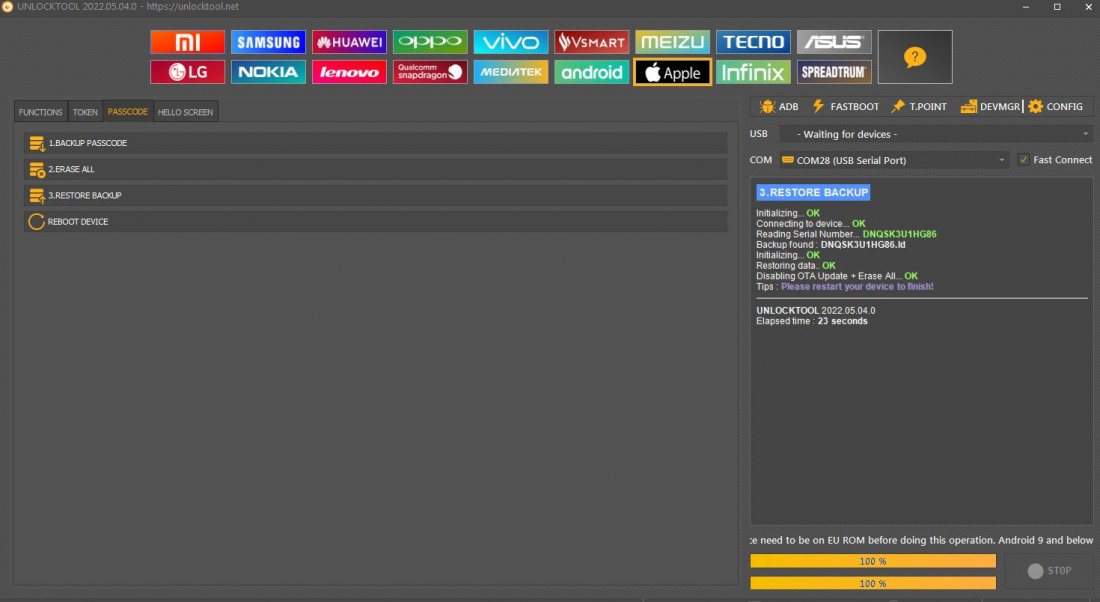Click REBOOT DEVICE
Screen dimensions: 1100x602
point(375,222)
